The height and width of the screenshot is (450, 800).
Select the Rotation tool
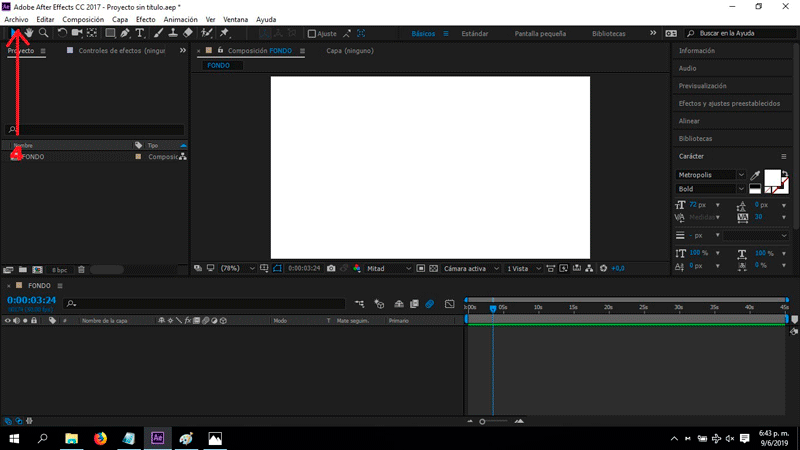click(x=62, y=33)
